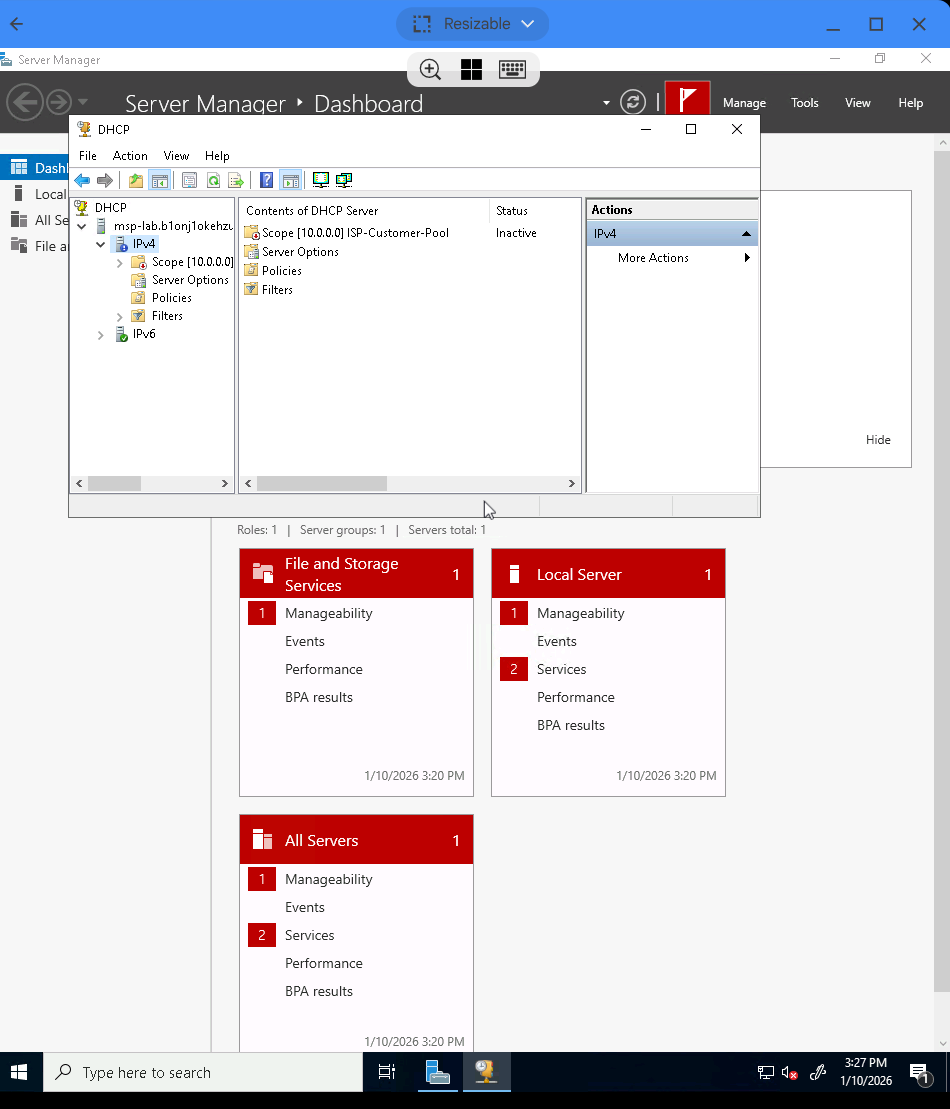Click the Properties icon in DHCP toolbar
Screen dimensions: 950x1109
tap(189, 181)
